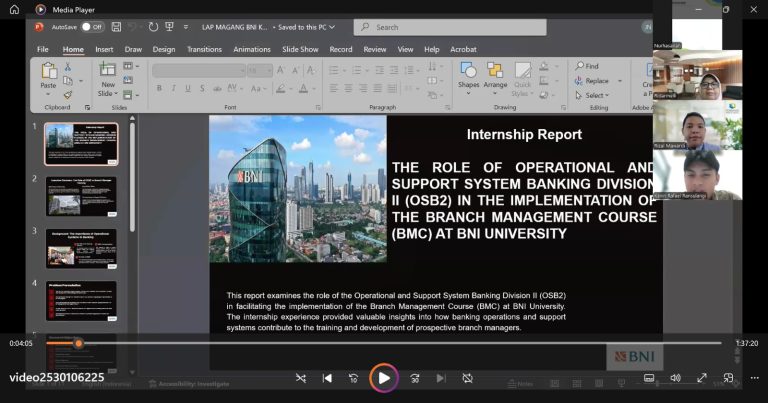Click the font color swatch
768x403 pixels.
303,88
